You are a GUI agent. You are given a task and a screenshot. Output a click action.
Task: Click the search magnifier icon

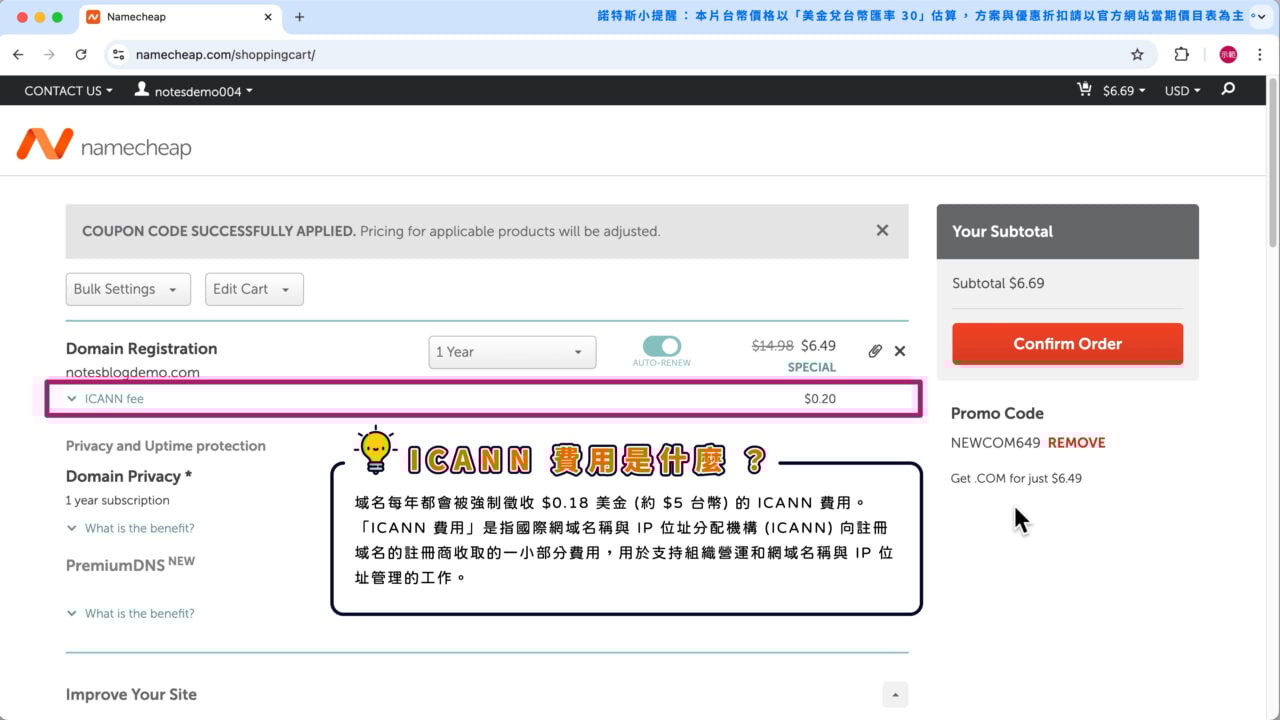pos(1227,90)
